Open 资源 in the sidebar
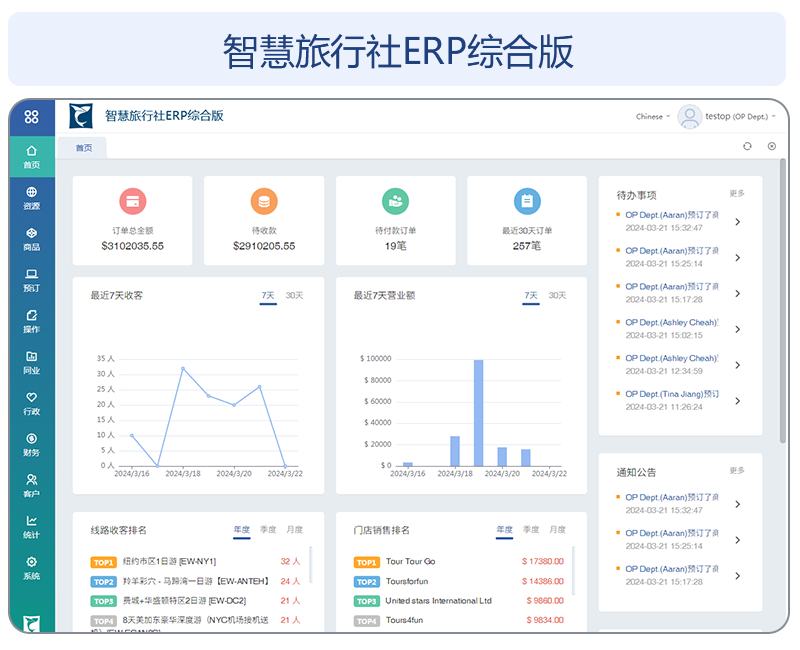Image resolution: width=800 pixels, height=650 pixels. coord(32,198)
